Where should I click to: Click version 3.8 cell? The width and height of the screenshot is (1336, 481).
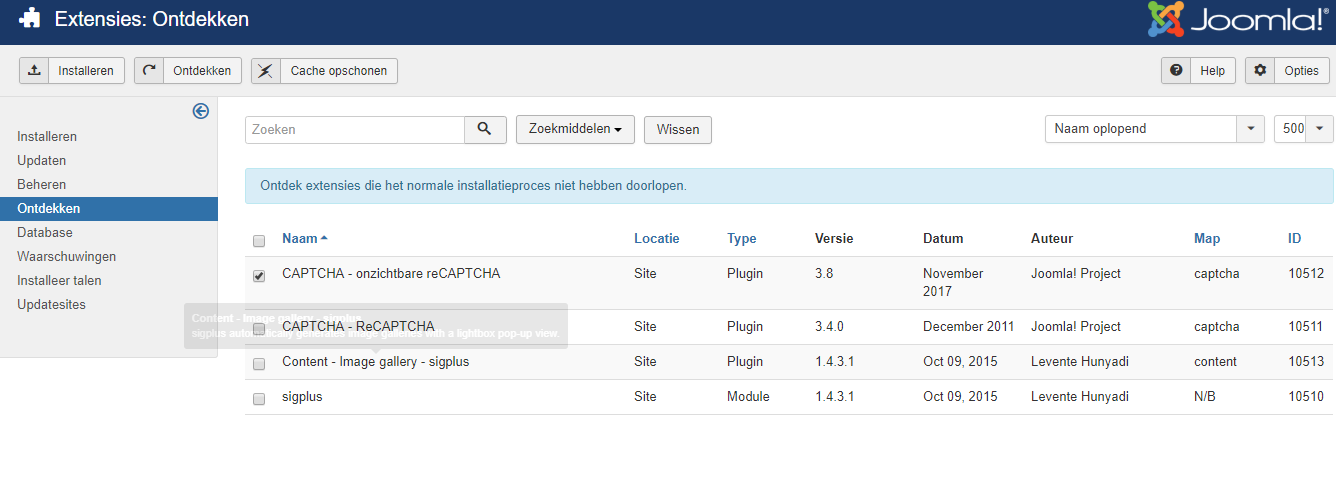(824, 273)
